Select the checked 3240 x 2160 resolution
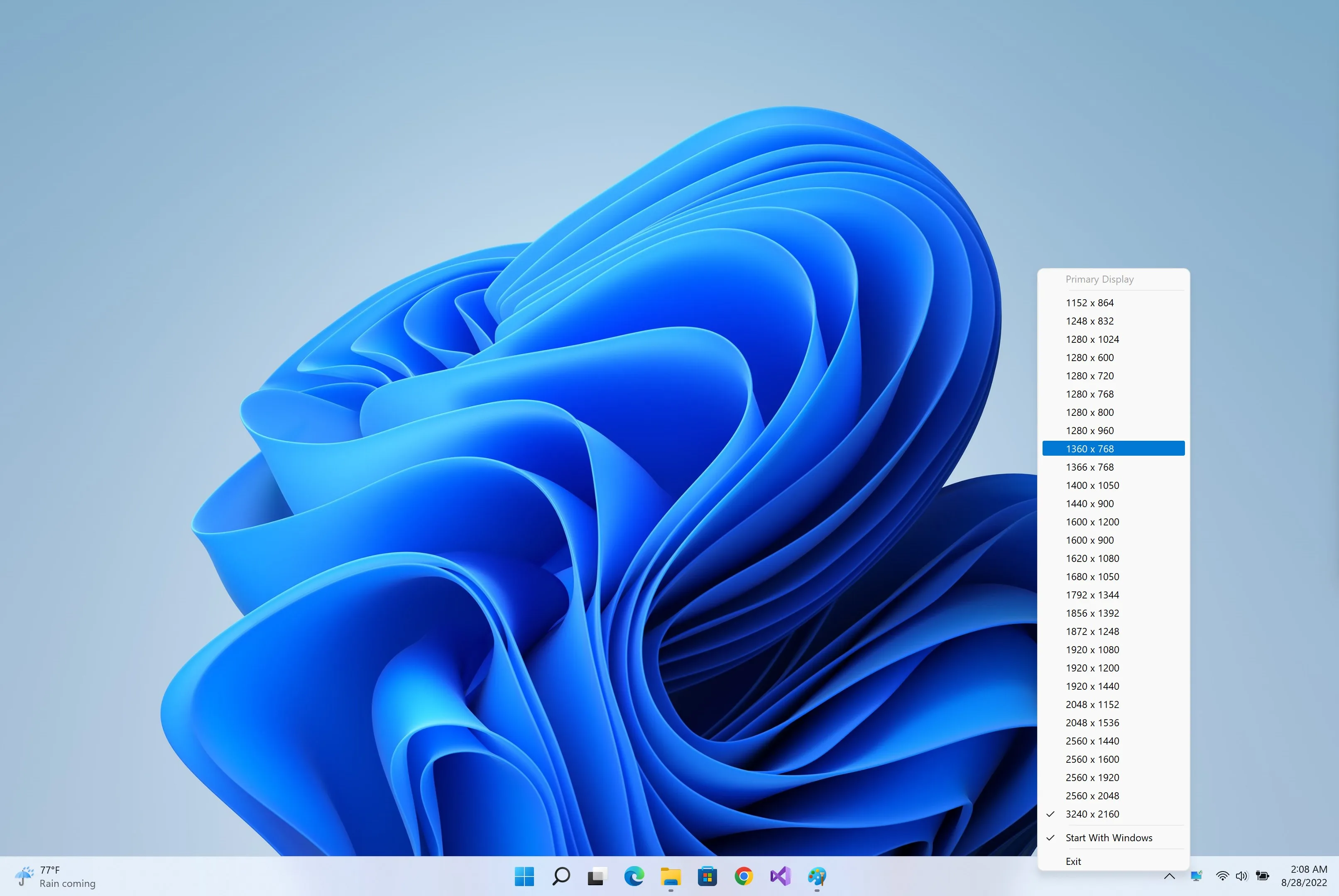Viewport: 1339px width, 896px height. coord(1114,814)
